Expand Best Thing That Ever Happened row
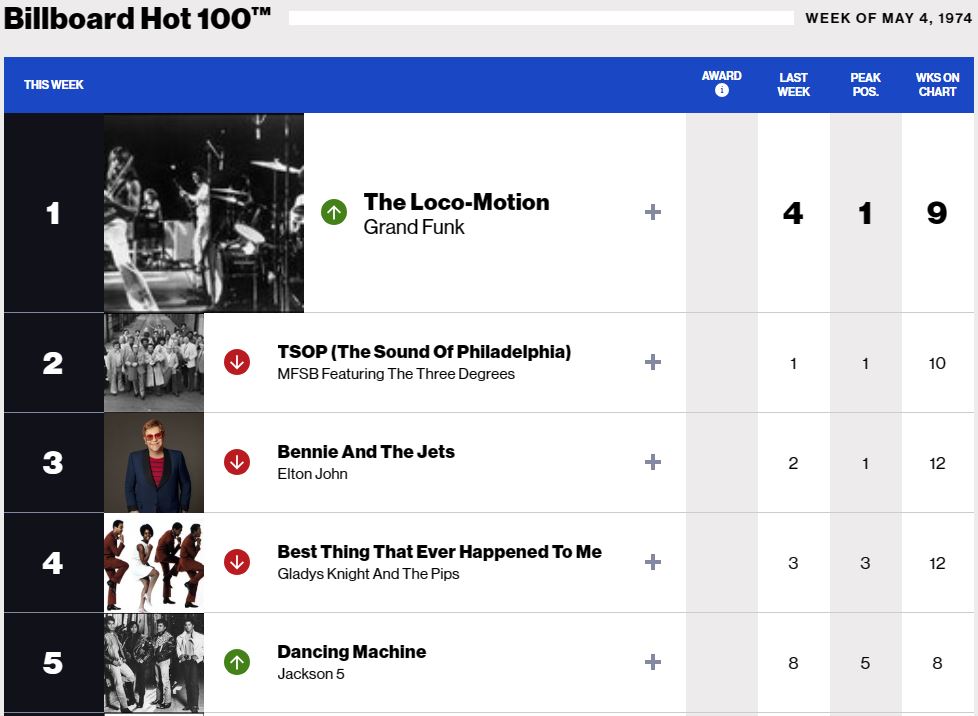978x716 pixels. pos(653,562)
